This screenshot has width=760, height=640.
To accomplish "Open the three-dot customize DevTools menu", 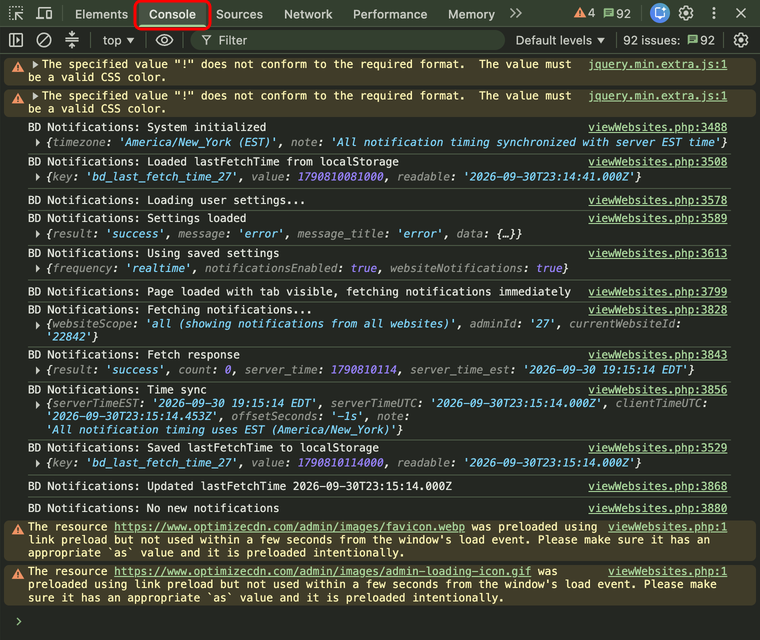I will click(713, 14).
